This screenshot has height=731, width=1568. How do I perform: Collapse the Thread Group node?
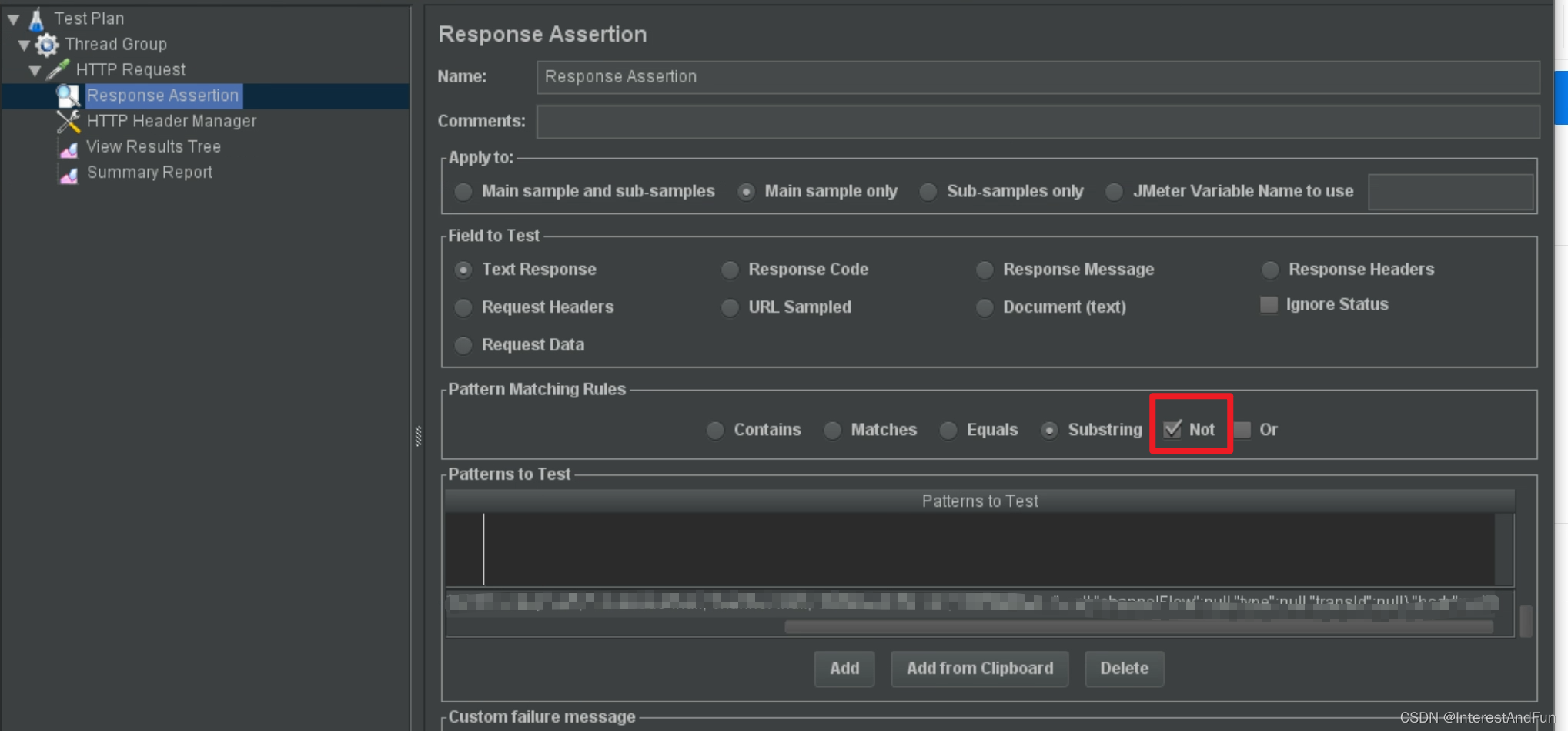tap(25, 45)
